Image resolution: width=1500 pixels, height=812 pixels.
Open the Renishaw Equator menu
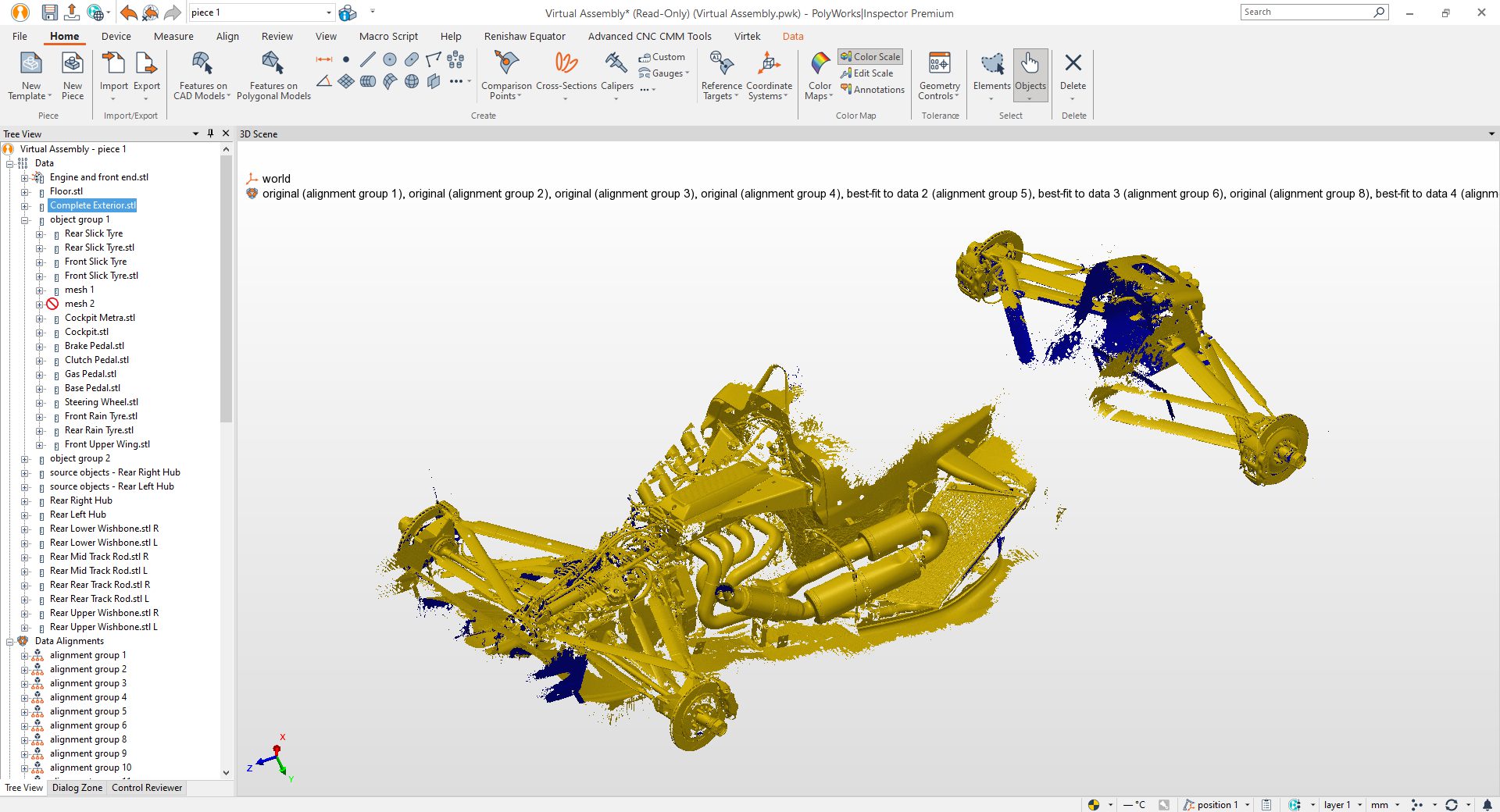[x=524, y=36]
